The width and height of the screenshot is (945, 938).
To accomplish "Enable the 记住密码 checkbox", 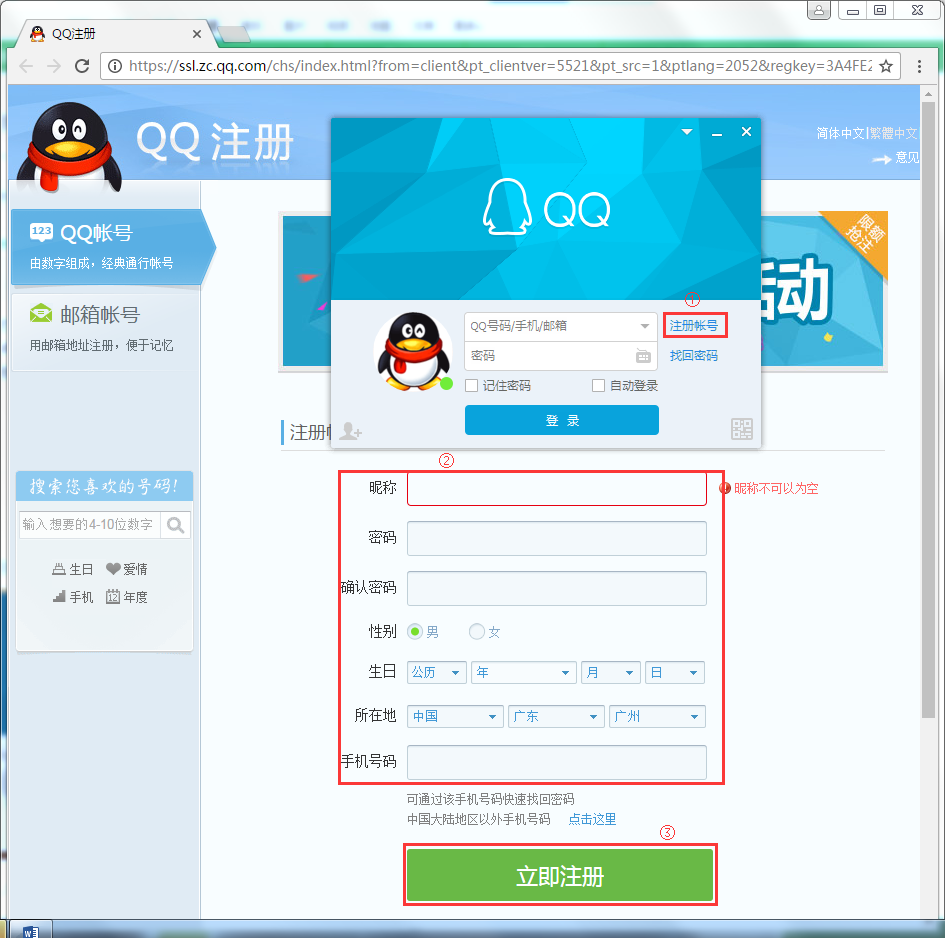I will pos(472,386).
